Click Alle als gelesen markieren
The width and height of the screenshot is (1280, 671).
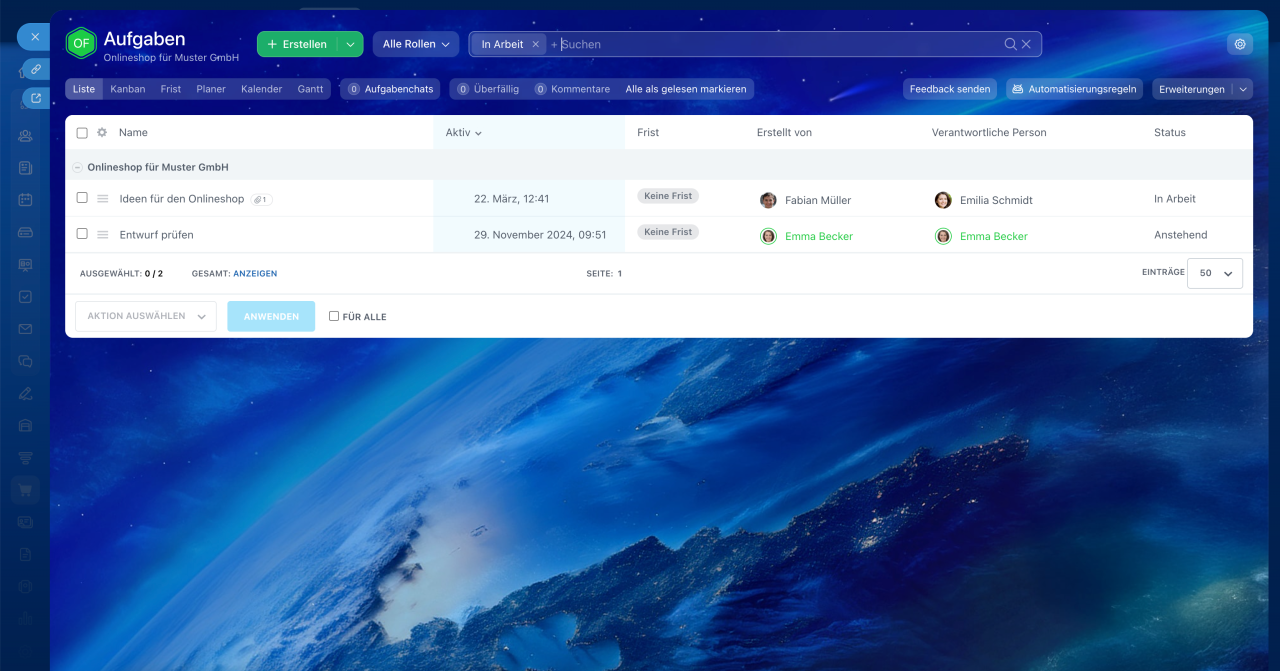[686, 89]
